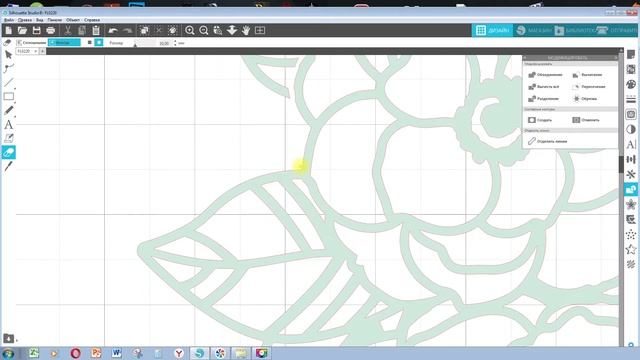Open the Правка menu
This screenshot has height=360, width=640.
25,20
